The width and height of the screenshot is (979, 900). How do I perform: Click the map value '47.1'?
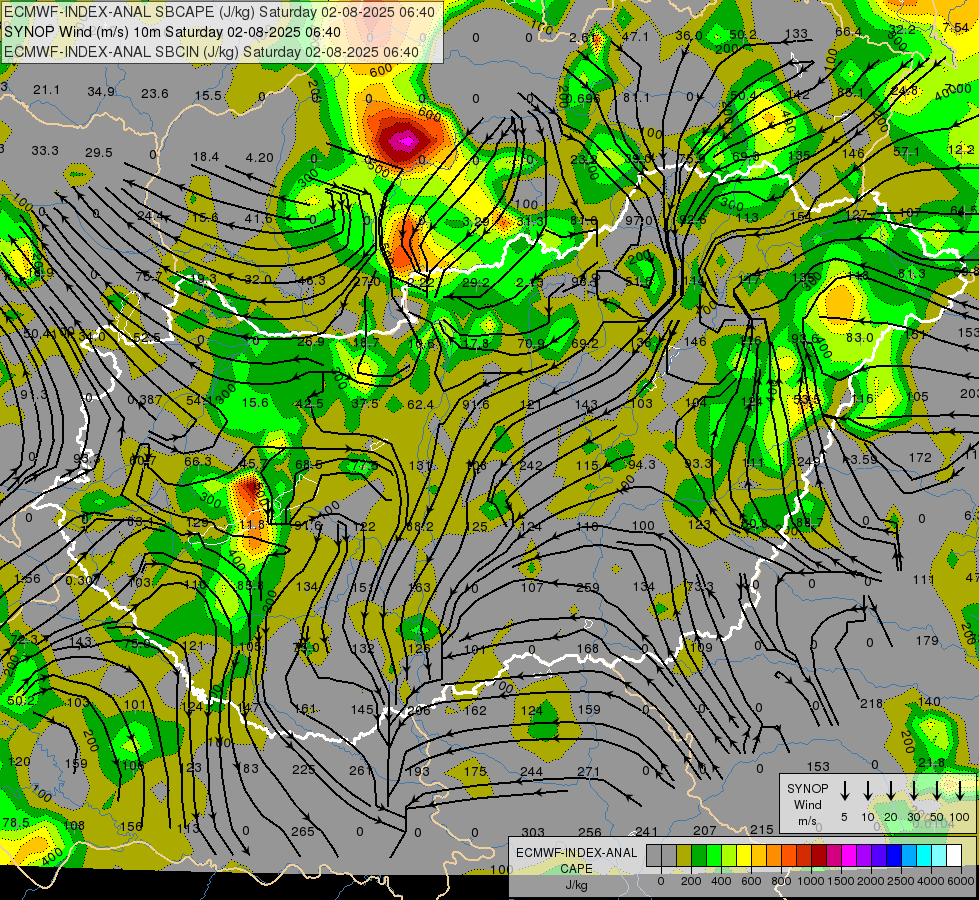coord(636,36)
